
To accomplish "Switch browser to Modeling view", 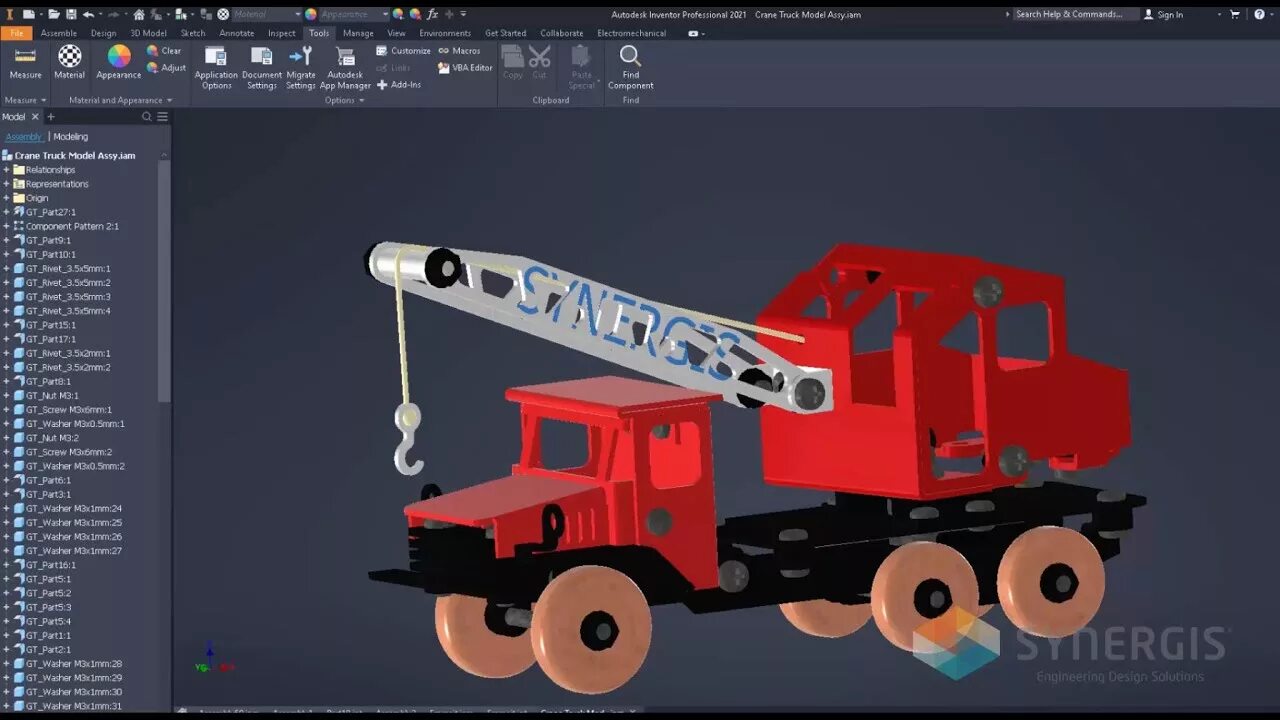I will tap(71, 137).
